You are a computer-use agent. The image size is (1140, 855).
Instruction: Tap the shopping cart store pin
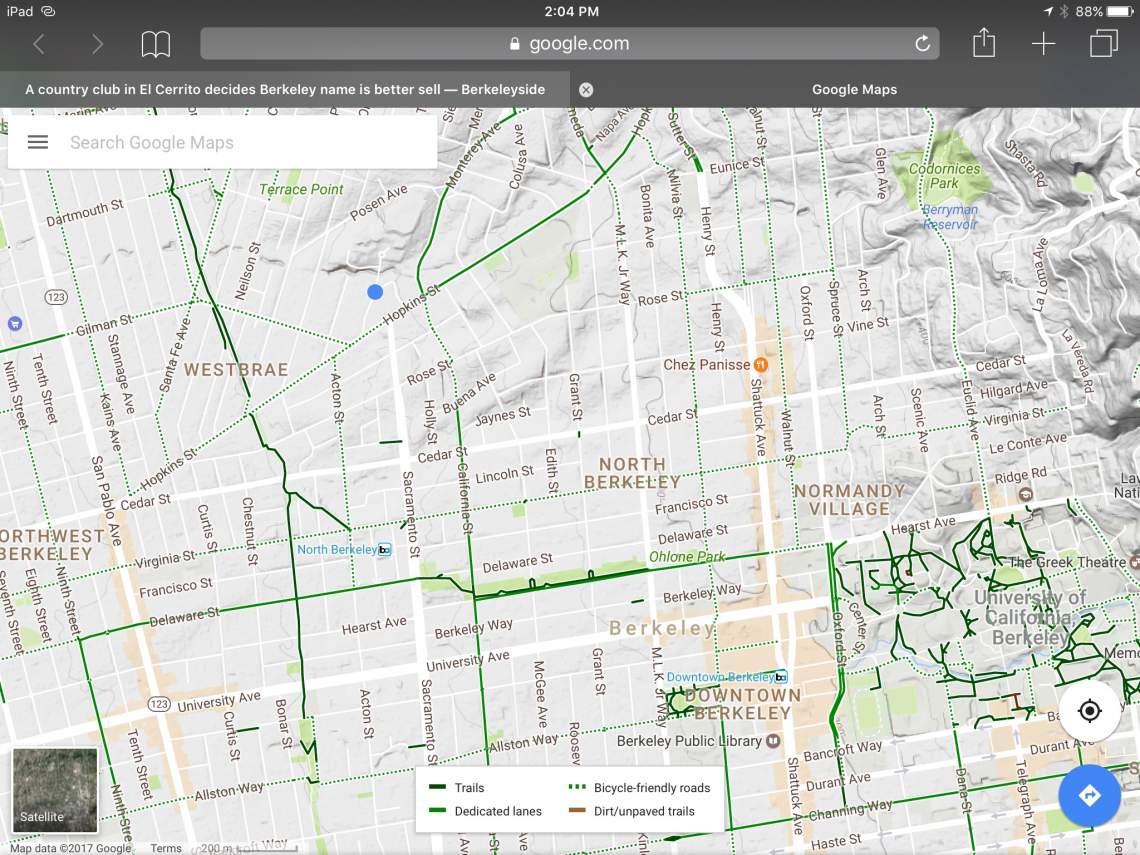click(x=15, y=324)
